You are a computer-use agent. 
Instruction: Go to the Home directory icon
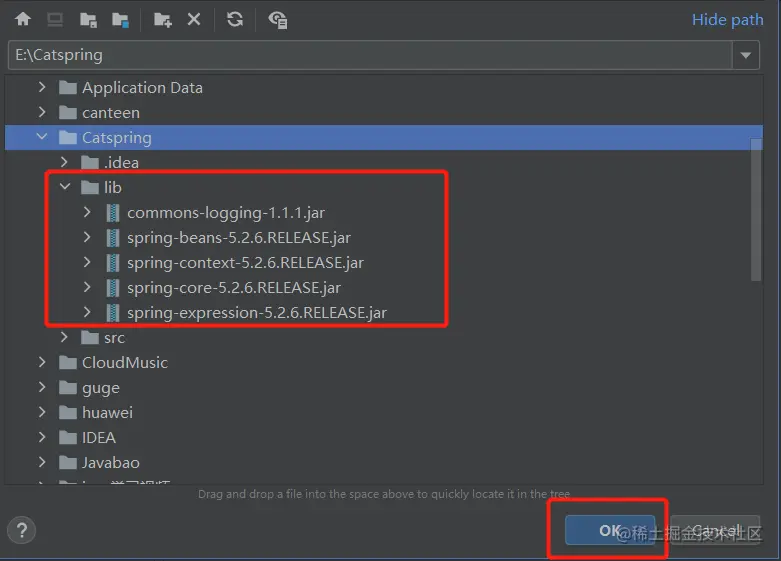(x=23, y=19)
